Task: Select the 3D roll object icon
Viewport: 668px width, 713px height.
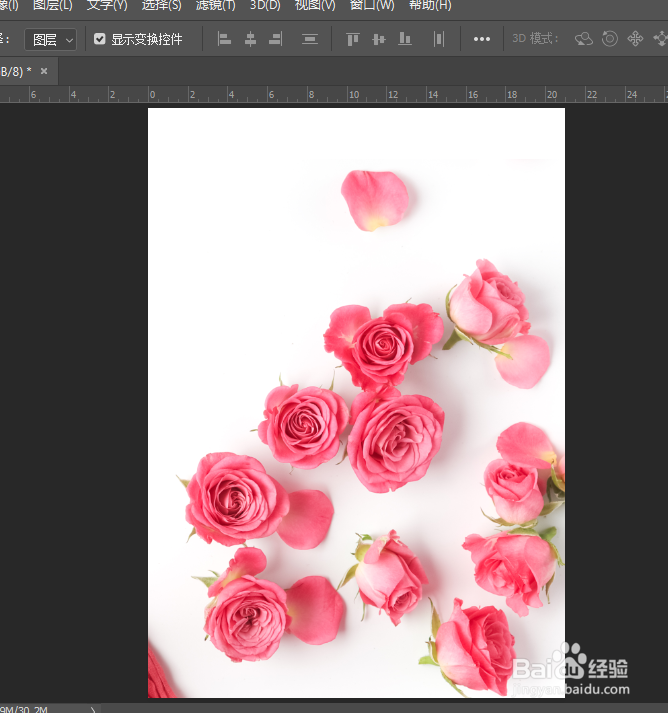Action: (610, 39)
